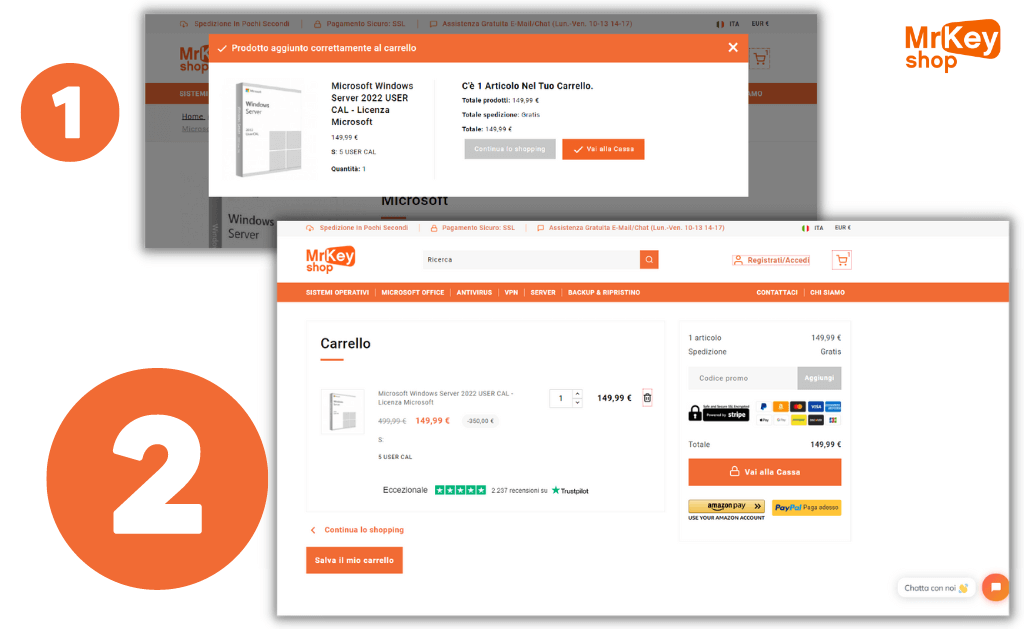Screen dimensions: 1024x629
Task: Click the back chevron beside Continua lo shopping
Action: 313,530
